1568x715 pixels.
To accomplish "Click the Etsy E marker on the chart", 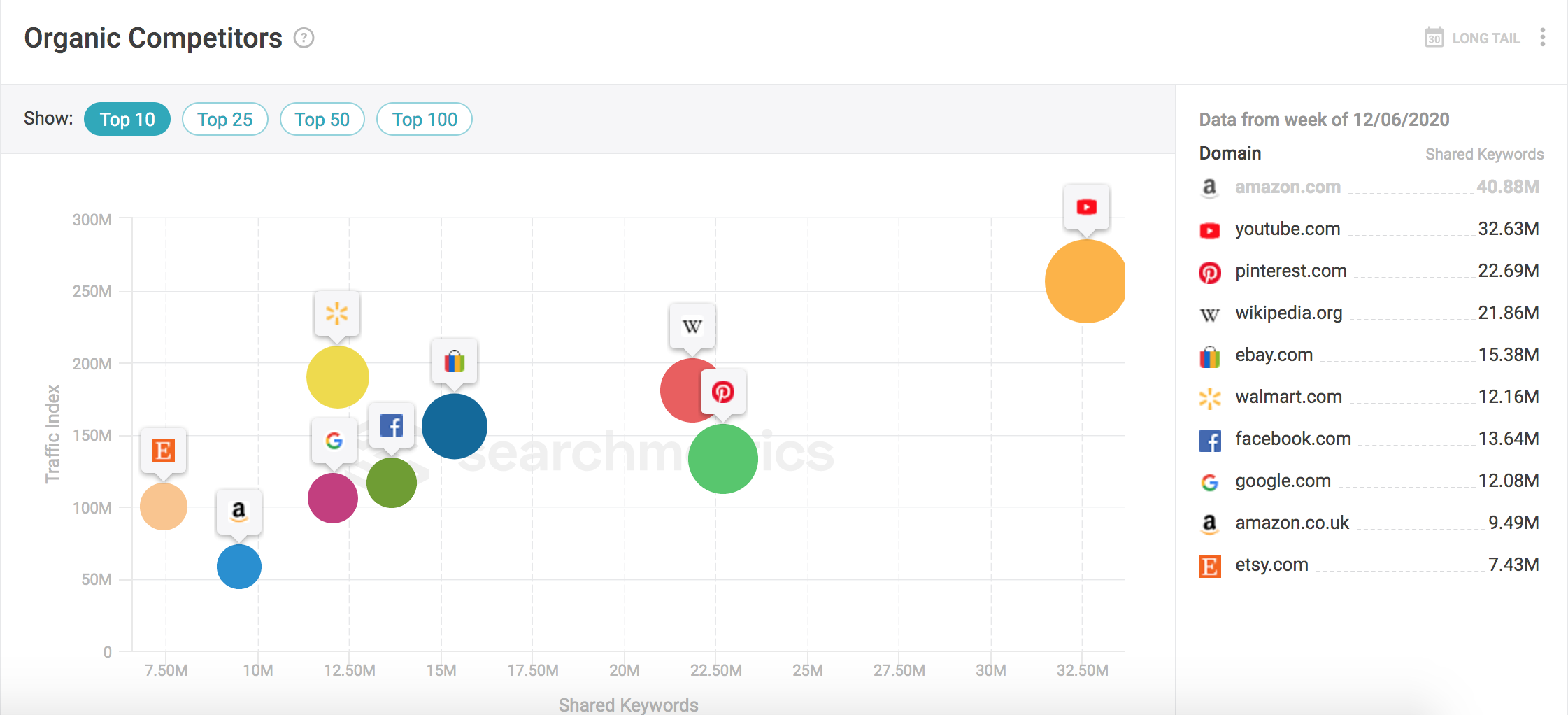I will pyautogui.click(x=163, y=450).
